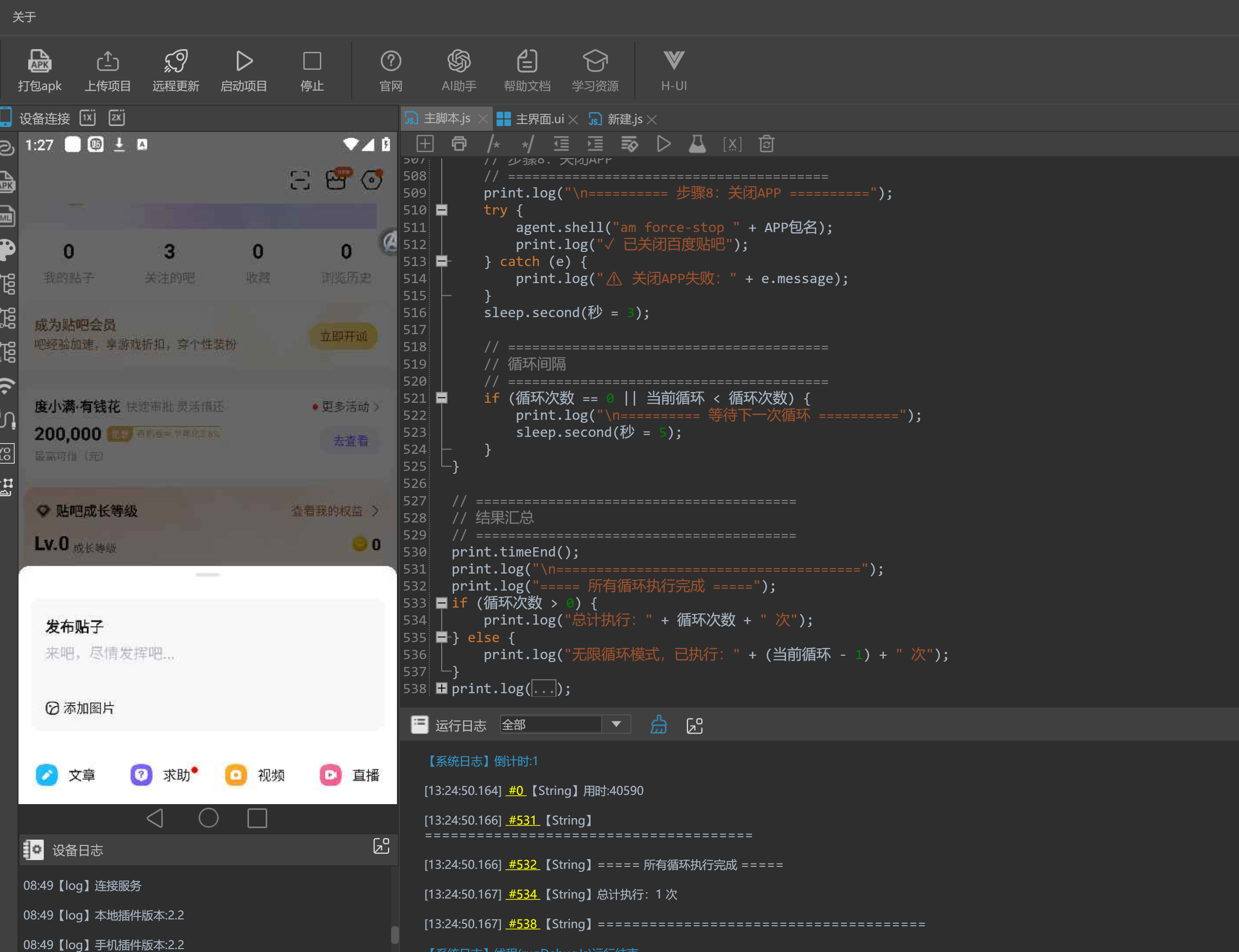This screenshot has width=1239, height=952.
Task: Switch to the 新建.js tab
Action: coord(623,119)
